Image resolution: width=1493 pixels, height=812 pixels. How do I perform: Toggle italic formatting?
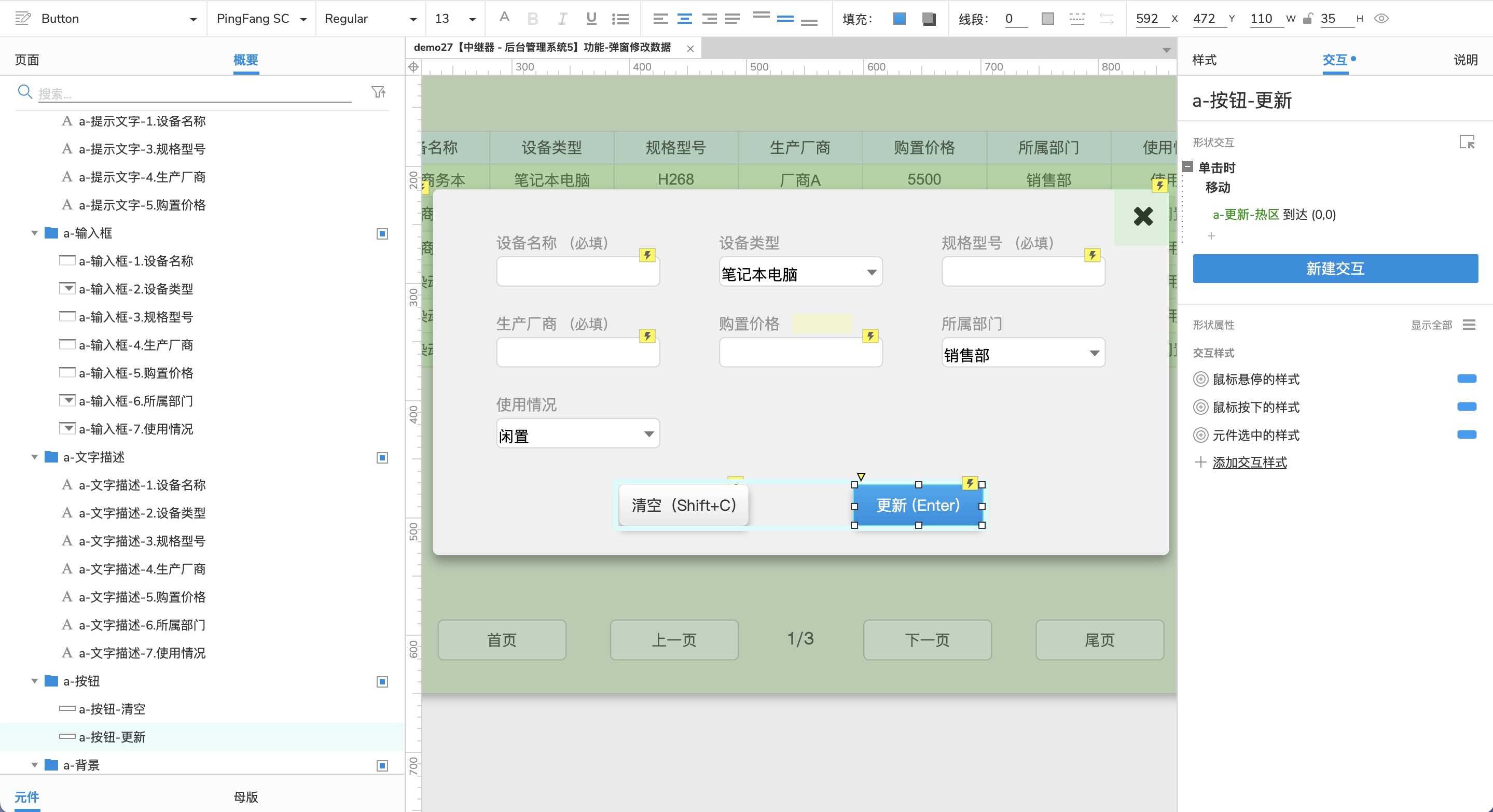pyautogui.click(x=562, y=19)
